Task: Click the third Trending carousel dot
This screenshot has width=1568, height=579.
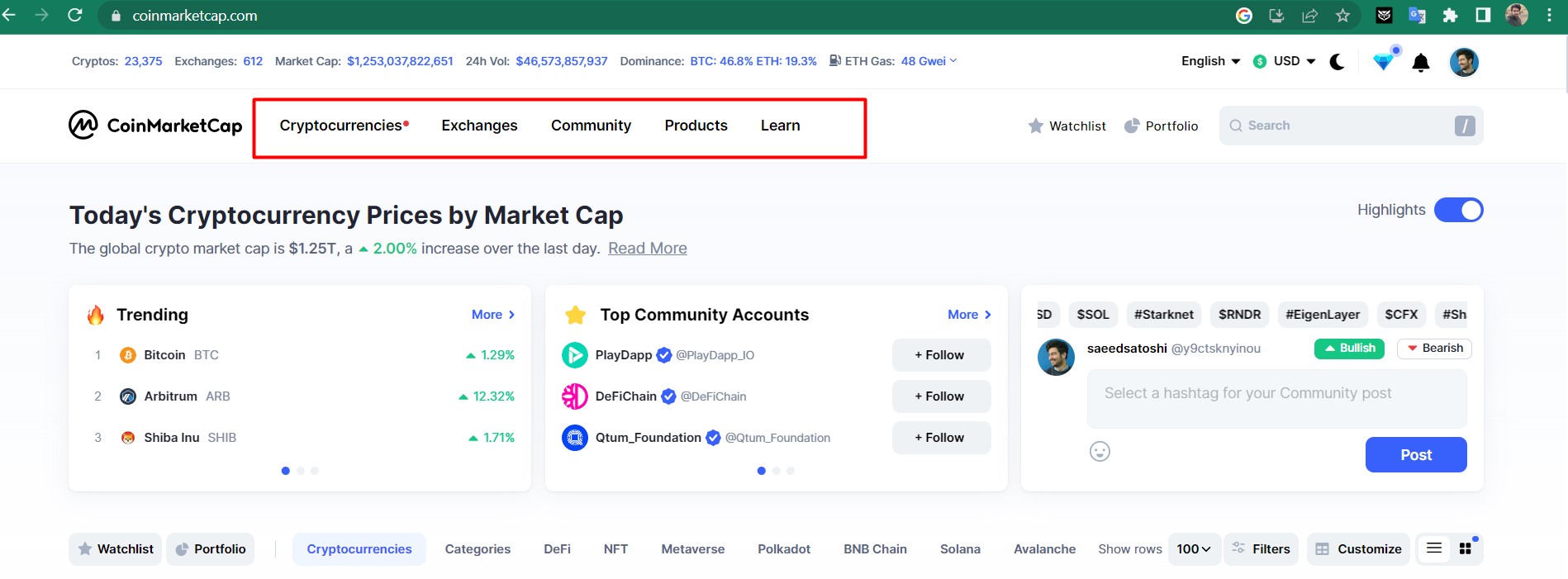Action: pyautogui.click(x=315, y=471)
